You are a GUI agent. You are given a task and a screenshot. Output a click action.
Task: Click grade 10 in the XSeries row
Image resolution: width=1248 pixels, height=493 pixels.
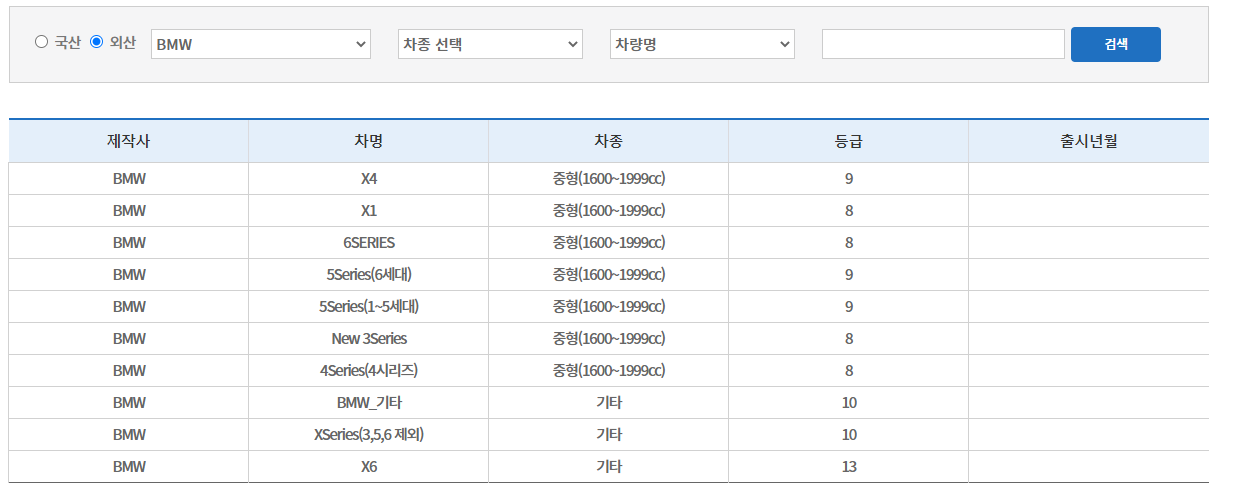click(849, 435)
